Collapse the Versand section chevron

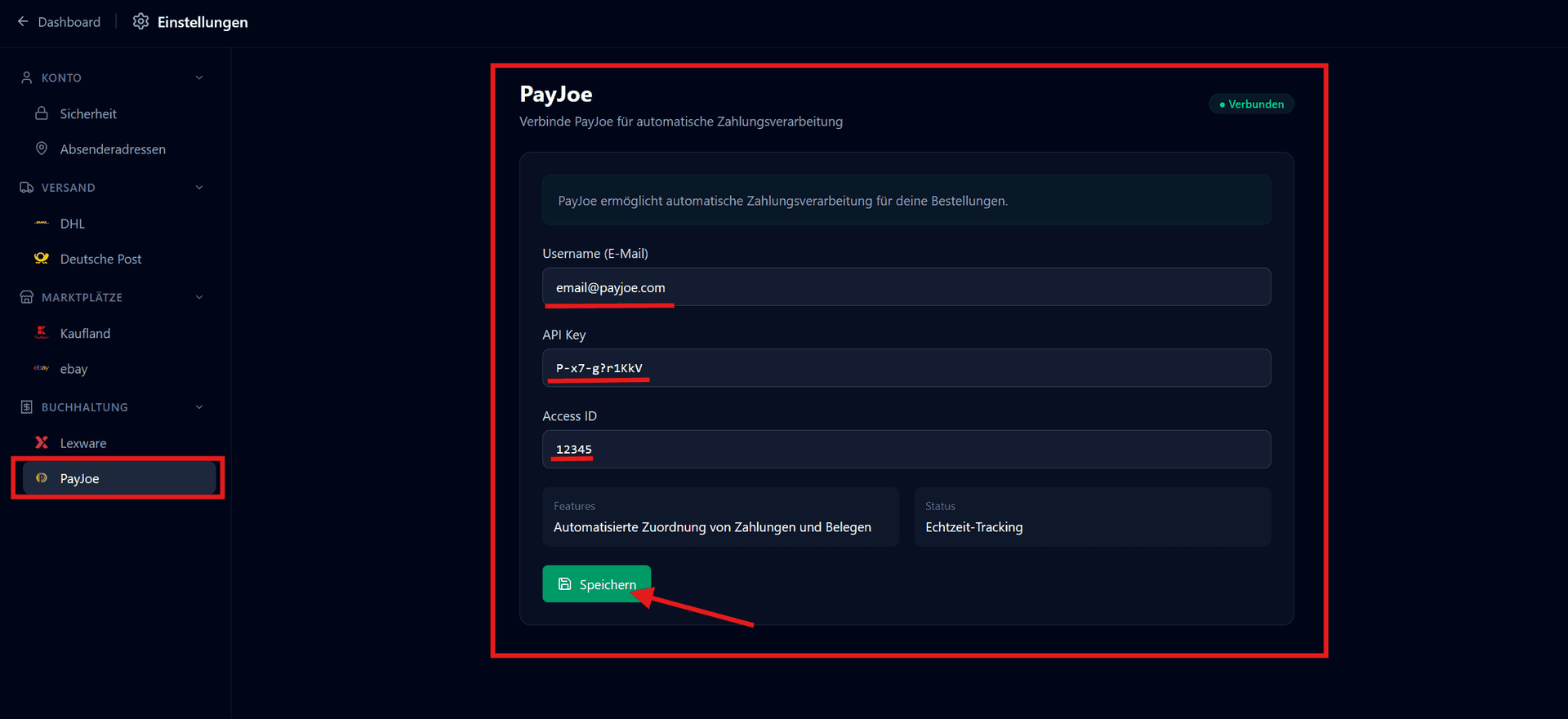click(199, 188)
